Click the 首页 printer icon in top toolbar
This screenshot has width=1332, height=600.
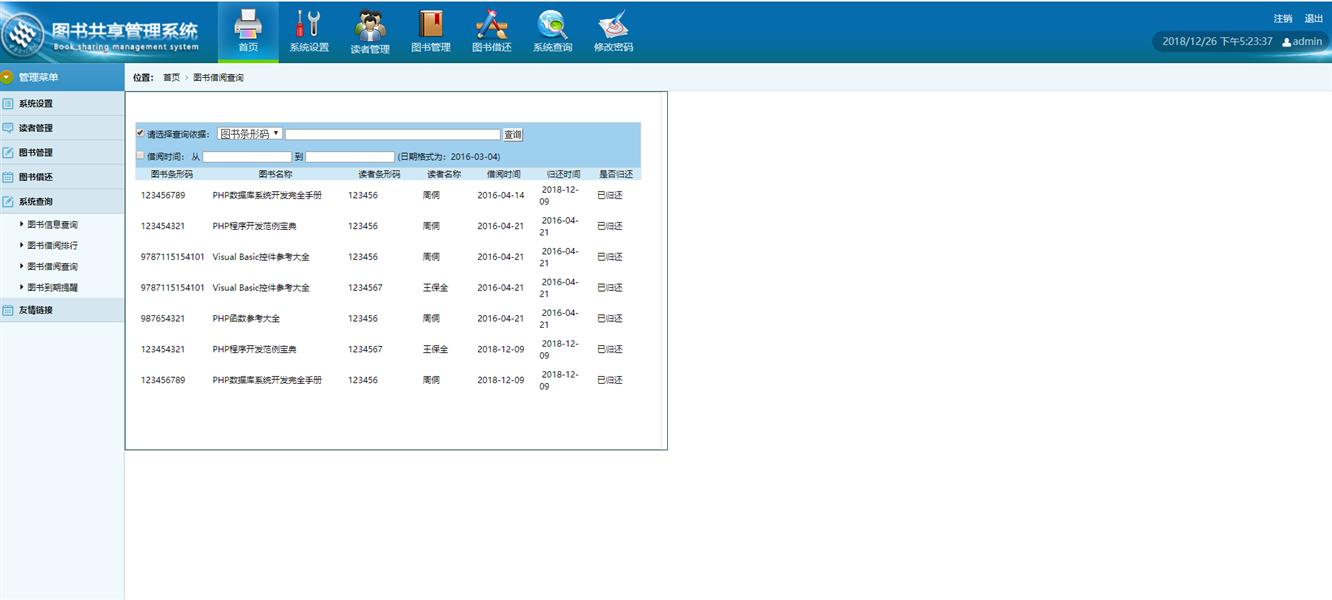(248, 24)
